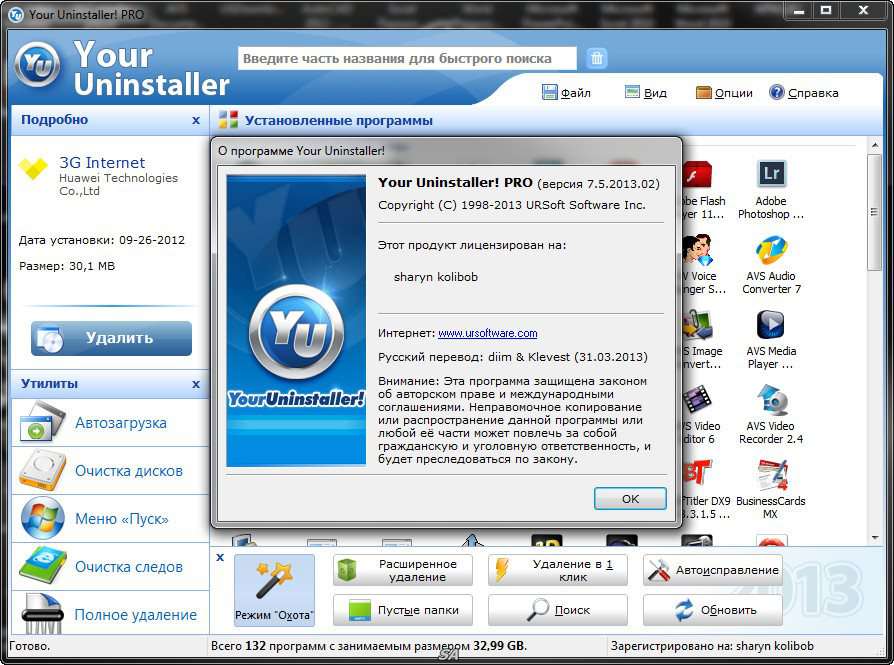
Task: Open the www.ursoftware.com link
Action: (x=487, y=333)
